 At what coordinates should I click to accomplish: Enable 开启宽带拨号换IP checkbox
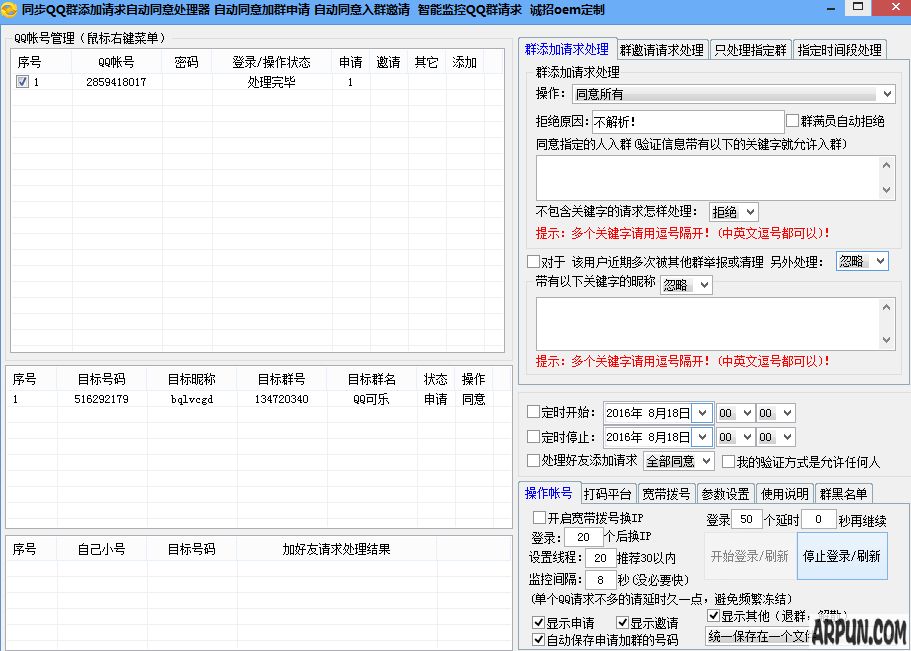point(539,517)
